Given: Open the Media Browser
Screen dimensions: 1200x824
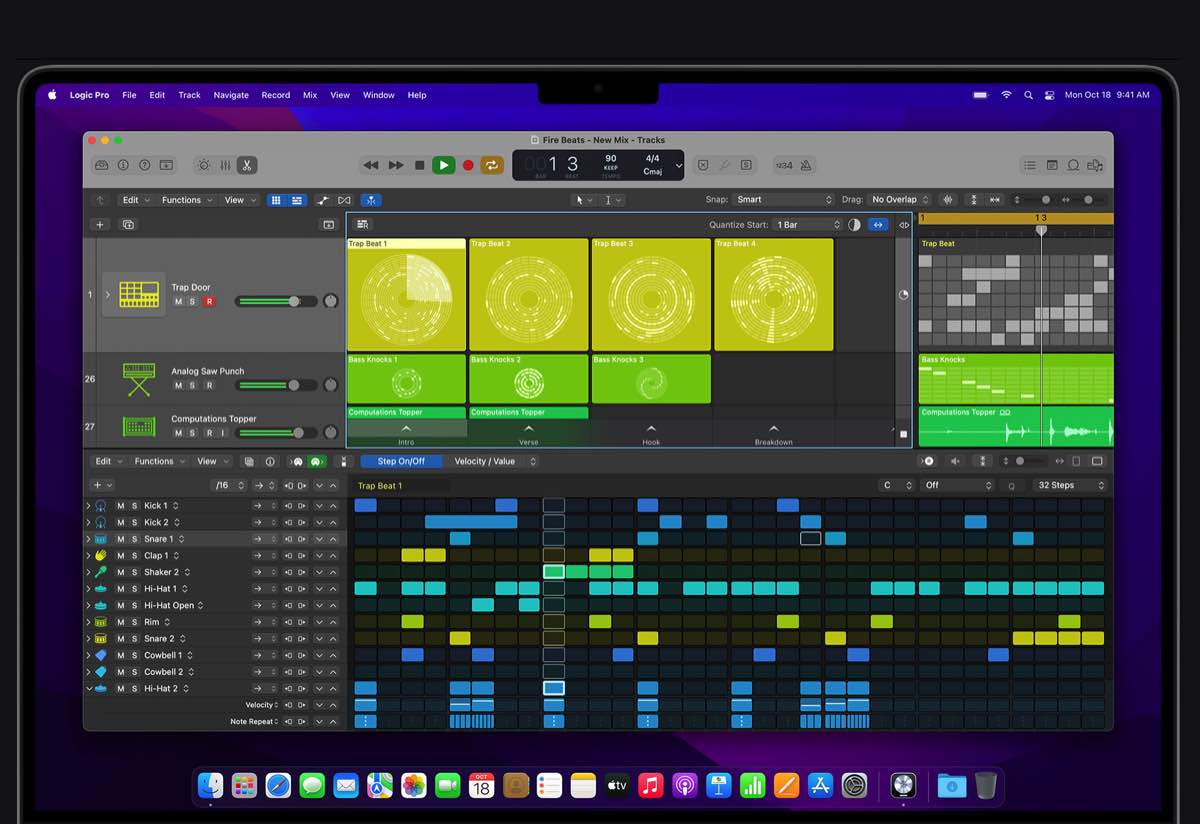Looking at the screenshot, I should tap(1096, 165).
